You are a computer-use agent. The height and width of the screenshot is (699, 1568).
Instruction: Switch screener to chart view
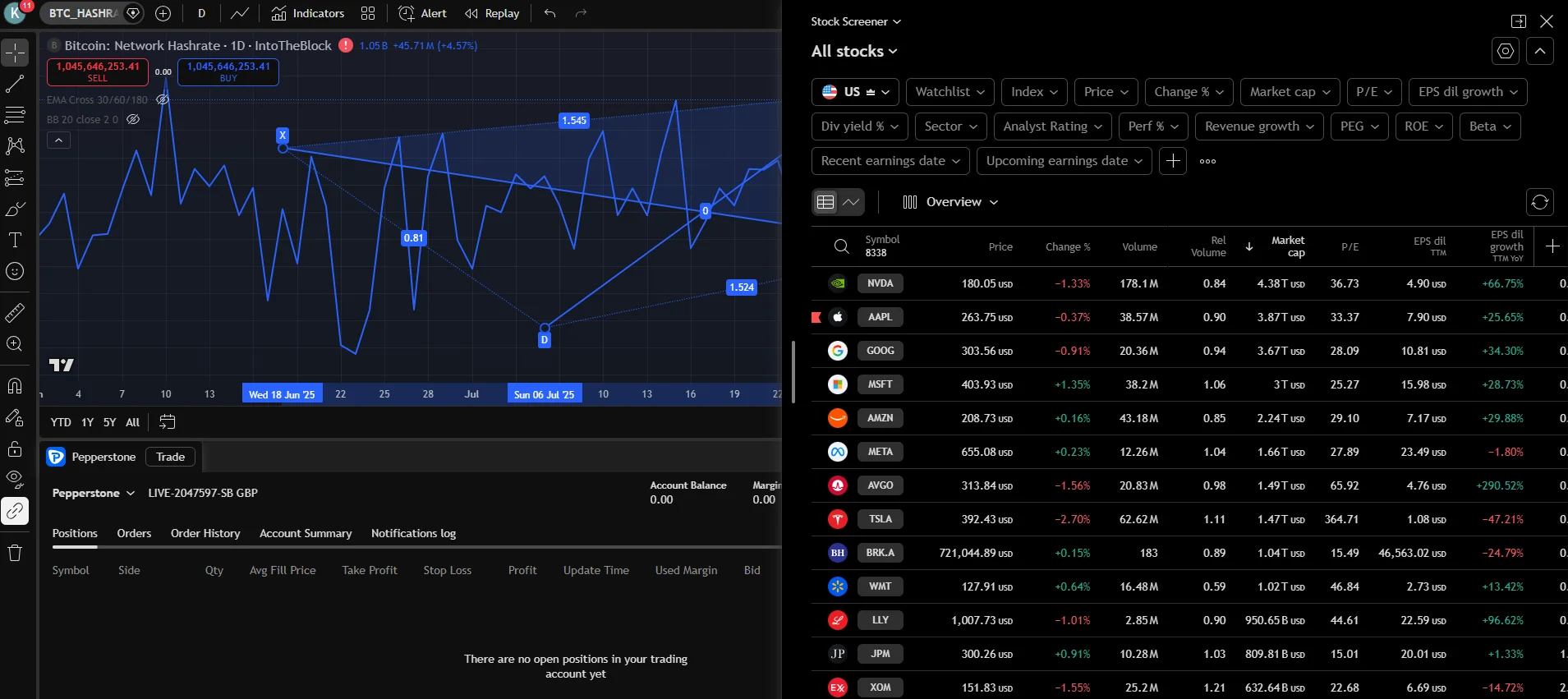(852, 202)
